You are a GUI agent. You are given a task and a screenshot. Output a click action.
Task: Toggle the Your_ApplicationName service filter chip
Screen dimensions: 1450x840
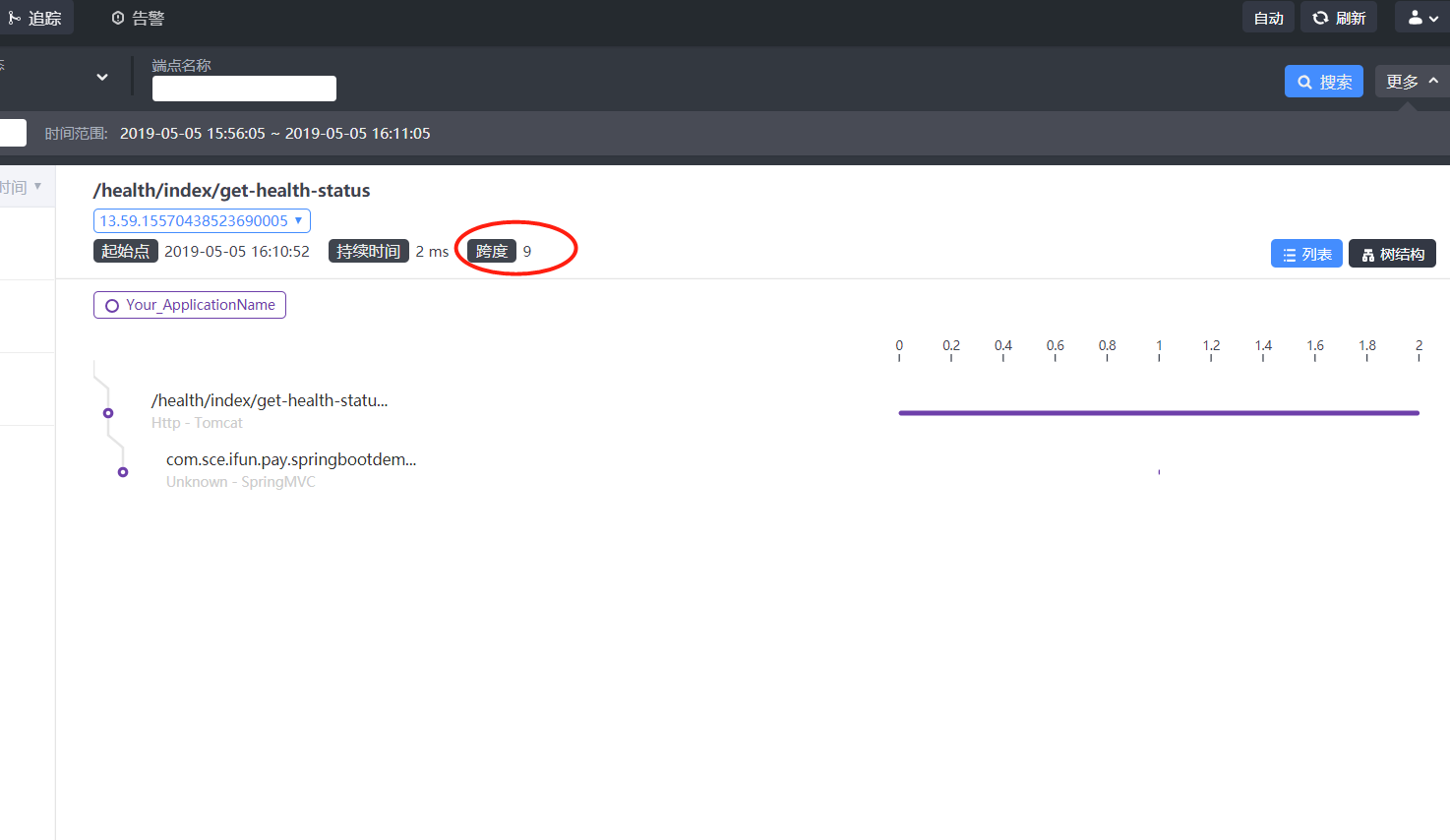tap(189, 304)
